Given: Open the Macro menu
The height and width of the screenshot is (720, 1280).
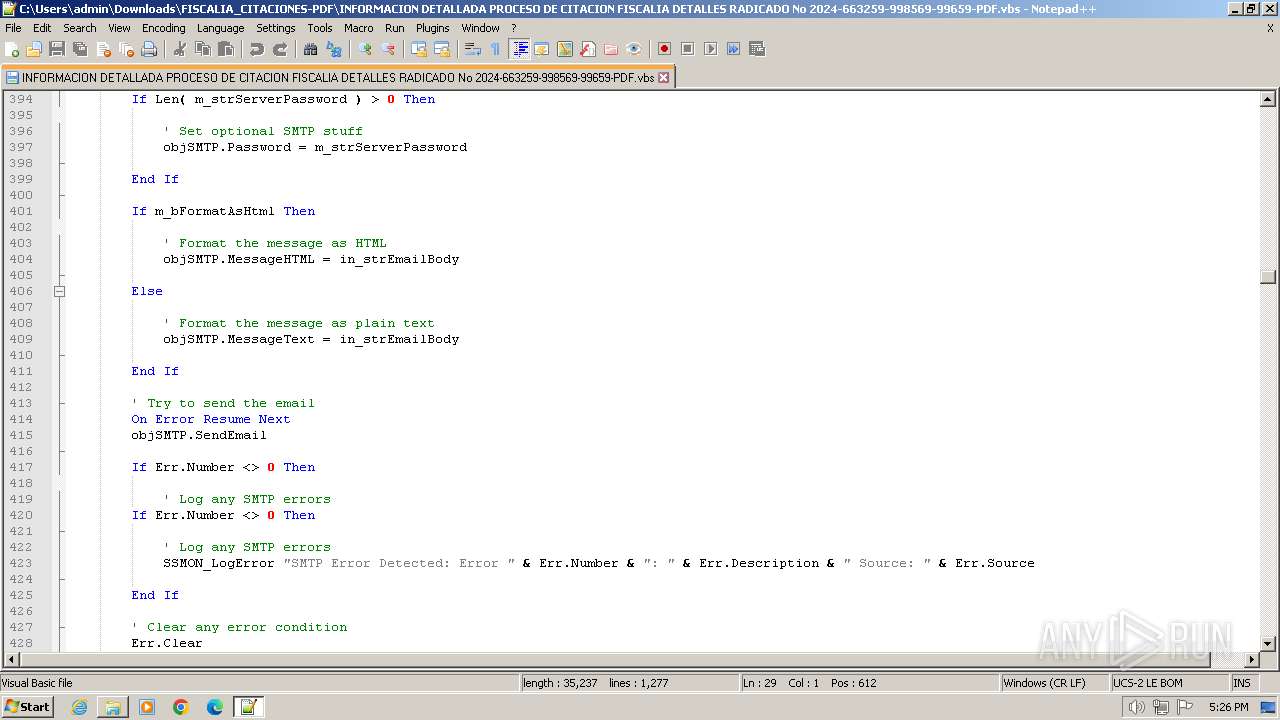Looking at the screenshot, I should 359,28.
